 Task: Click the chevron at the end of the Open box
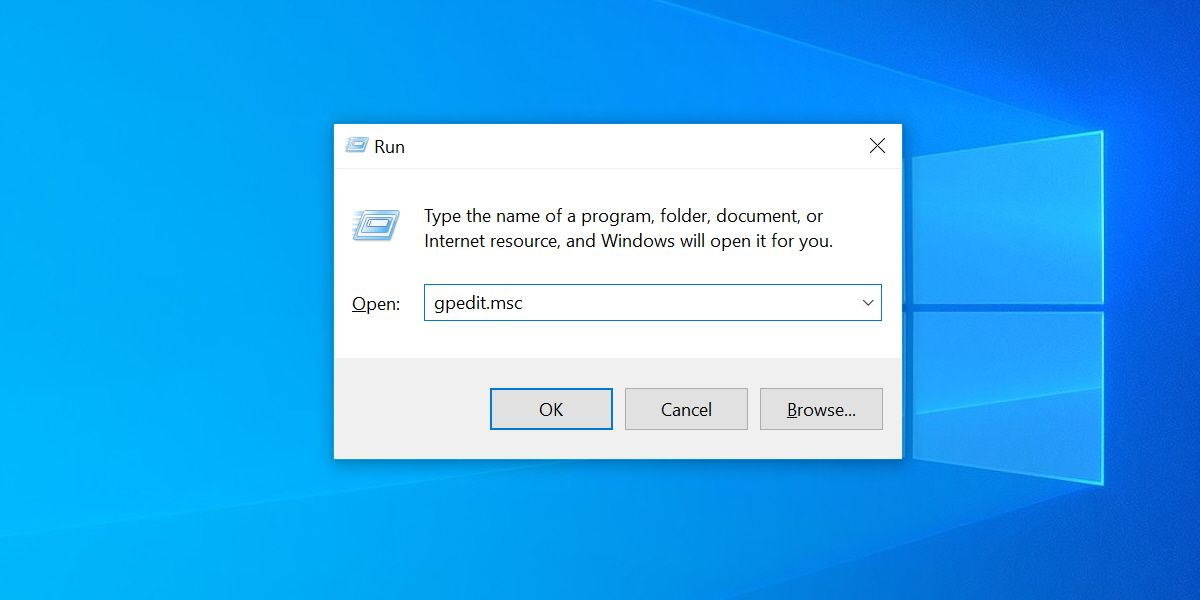tap(866, 302)
